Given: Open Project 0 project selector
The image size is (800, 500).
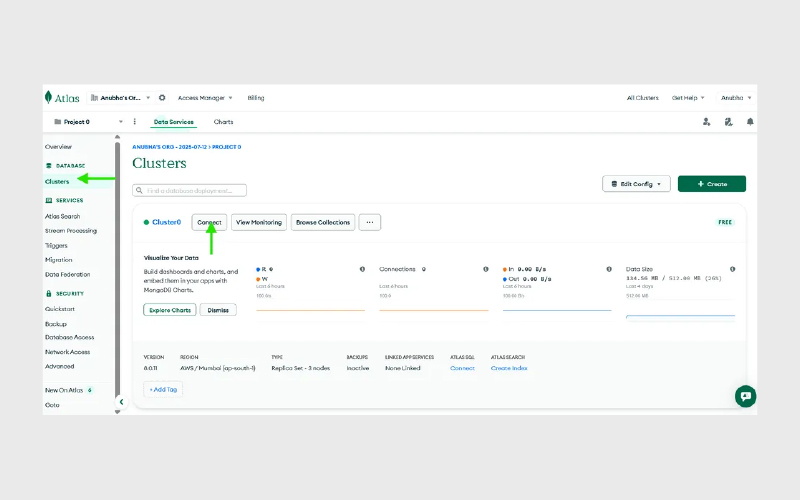Looking at the screenshot, I should click(x=88, y=121).
